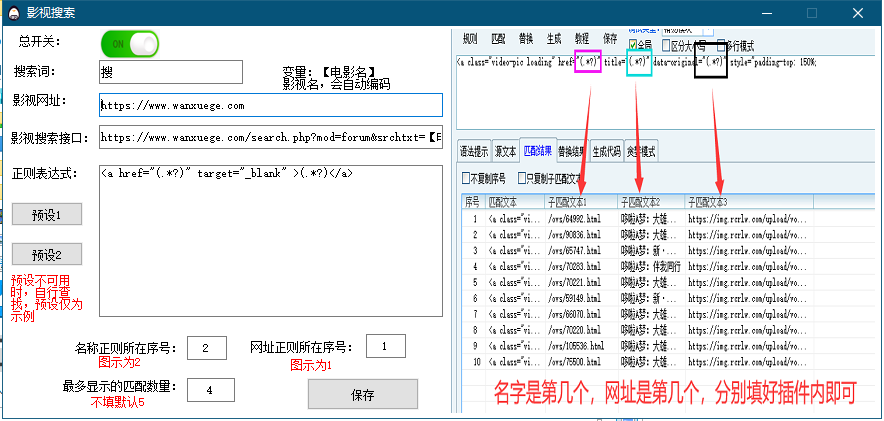Minimize the 影视搜索 window
This screenshot has height=421, width=884.
coord(768,13)
